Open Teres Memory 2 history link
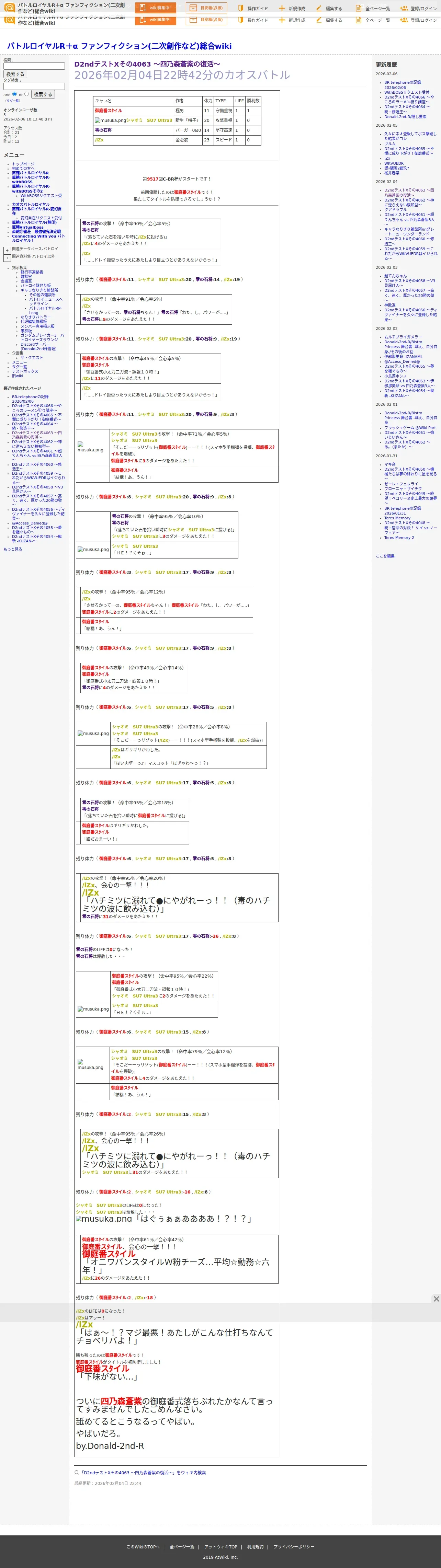The image size is (441, 1568). 399,538
